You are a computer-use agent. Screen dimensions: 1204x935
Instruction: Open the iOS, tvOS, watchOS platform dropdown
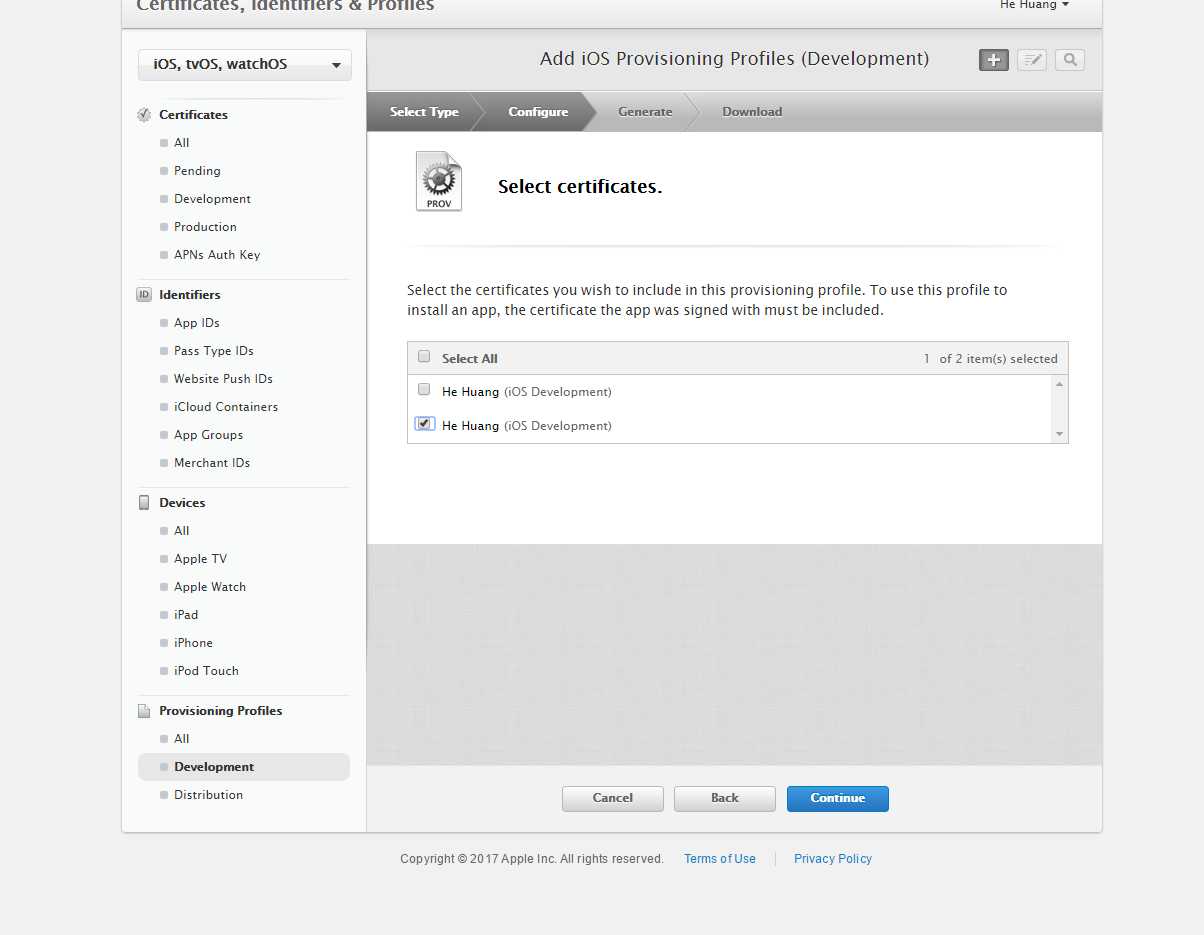pyautogui.click(x=245, y=65)
